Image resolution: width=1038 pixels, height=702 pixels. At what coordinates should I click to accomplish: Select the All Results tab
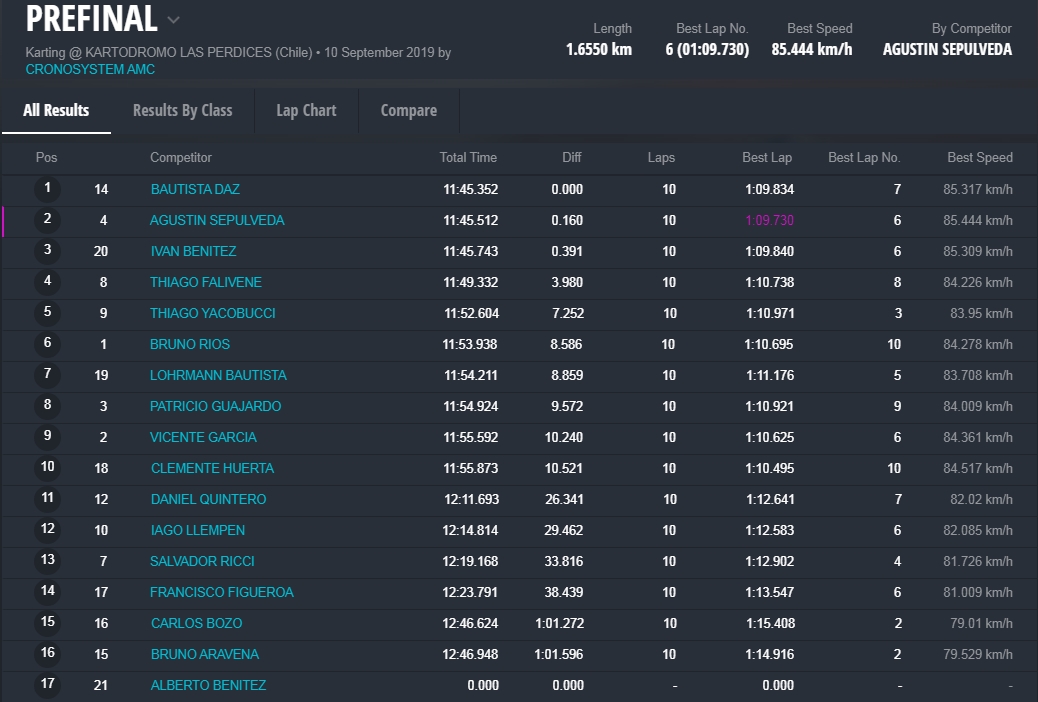click(x=56, y=110)
